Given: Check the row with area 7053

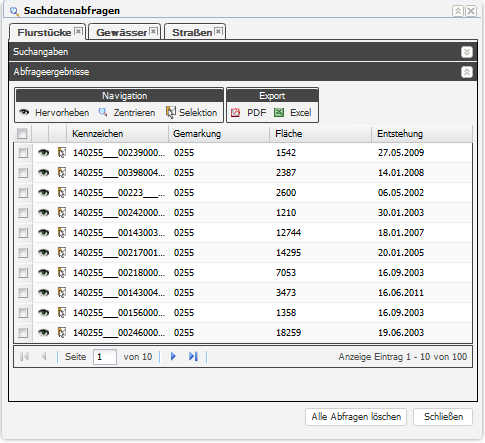Looking at the screenshot, I should 23,273.
